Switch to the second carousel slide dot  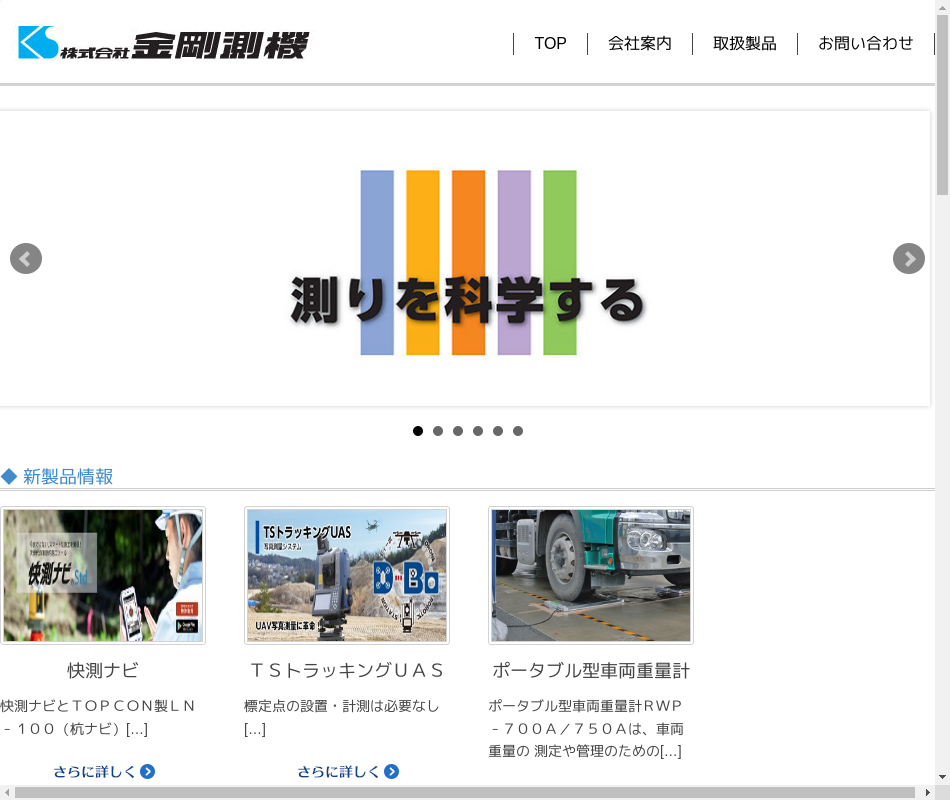coord(438,431)
